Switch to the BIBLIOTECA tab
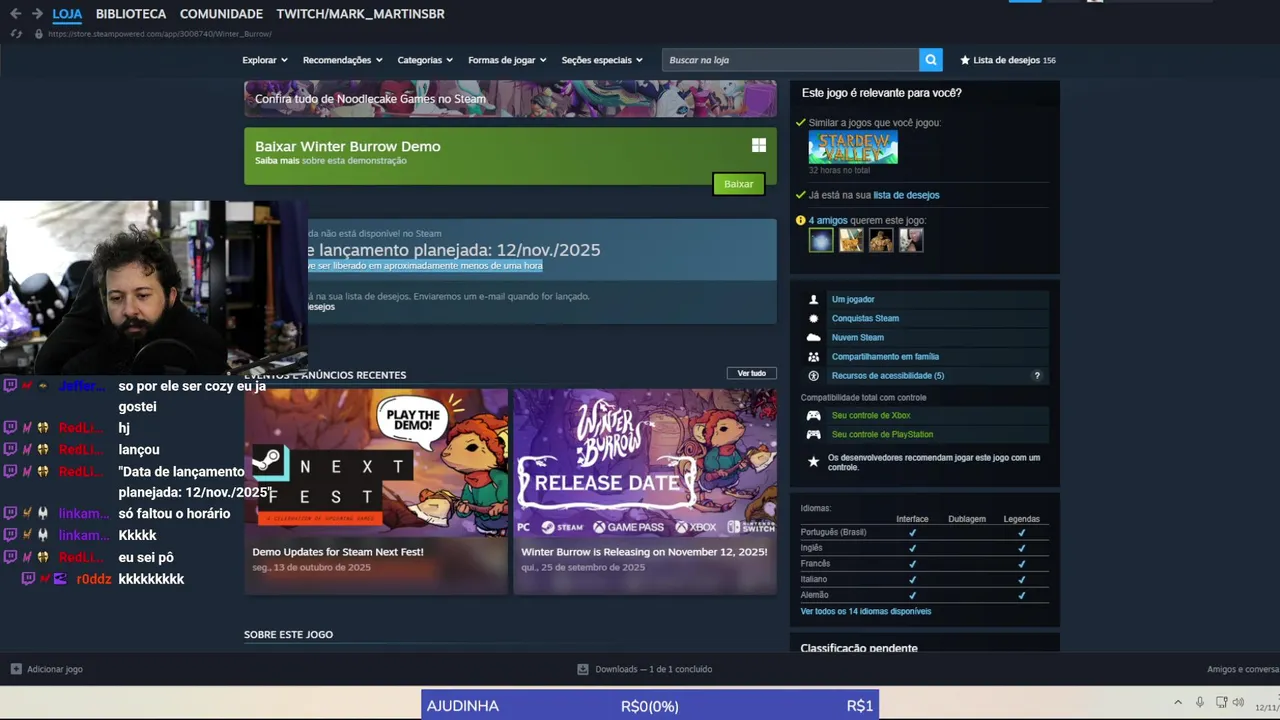The height and width of the screenshot is (720, 1280). coord(131,14)
